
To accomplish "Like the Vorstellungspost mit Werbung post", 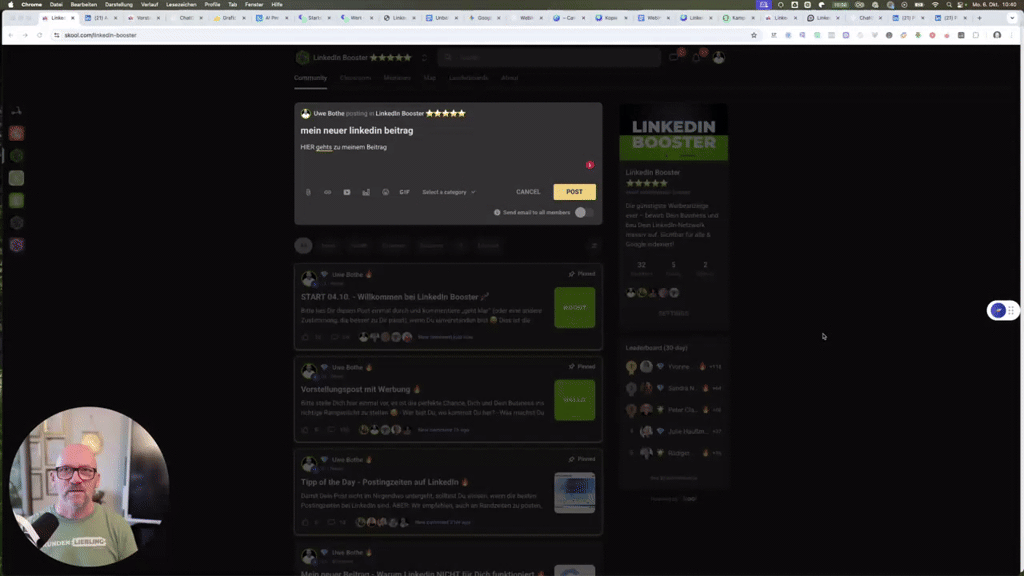I will 305,430.
